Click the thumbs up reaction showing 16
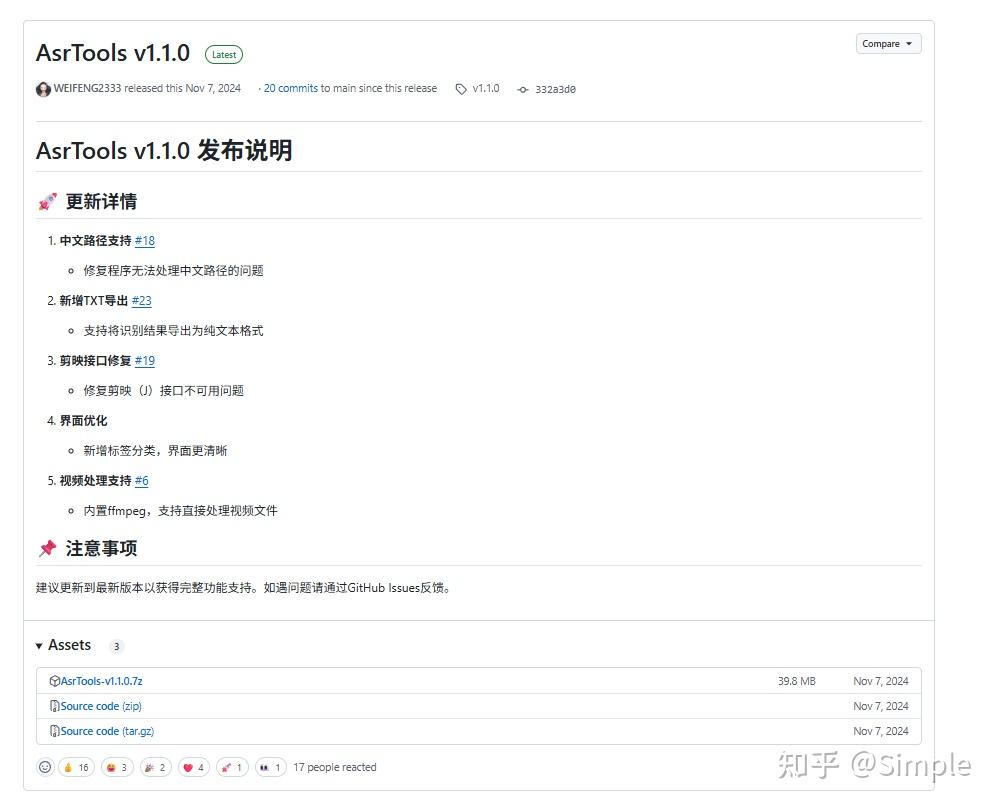Viewport: 997px width, 810px height. point(75,767)
